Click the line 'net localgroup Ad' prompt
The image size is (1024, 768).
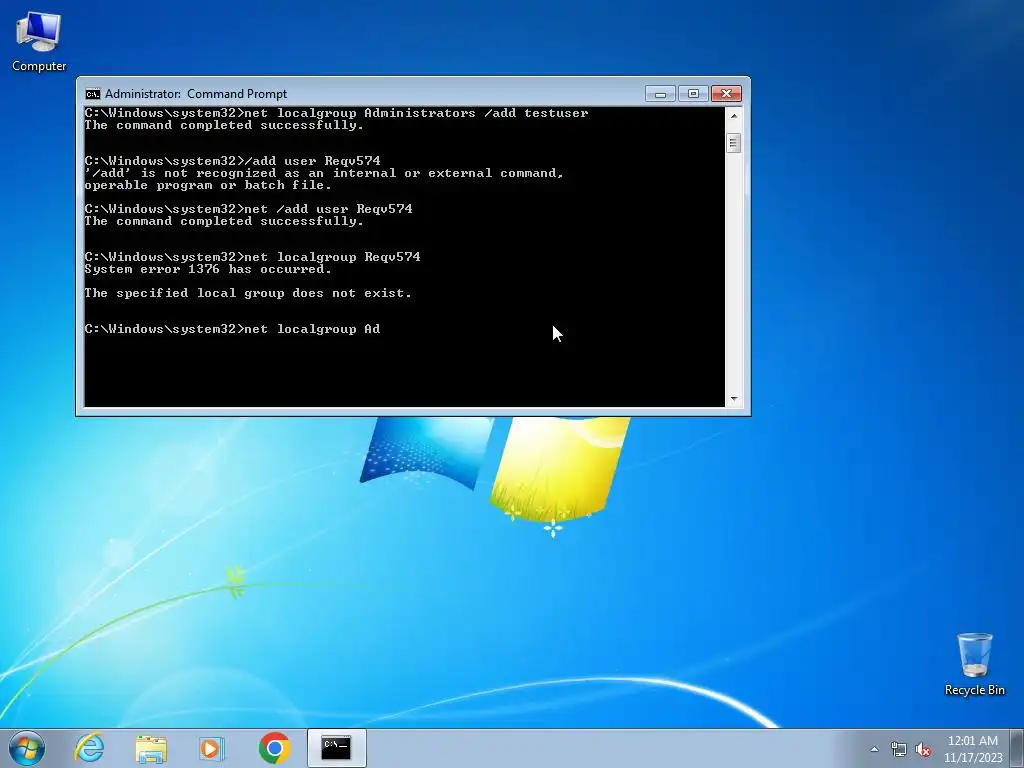[x=232, y=329]
